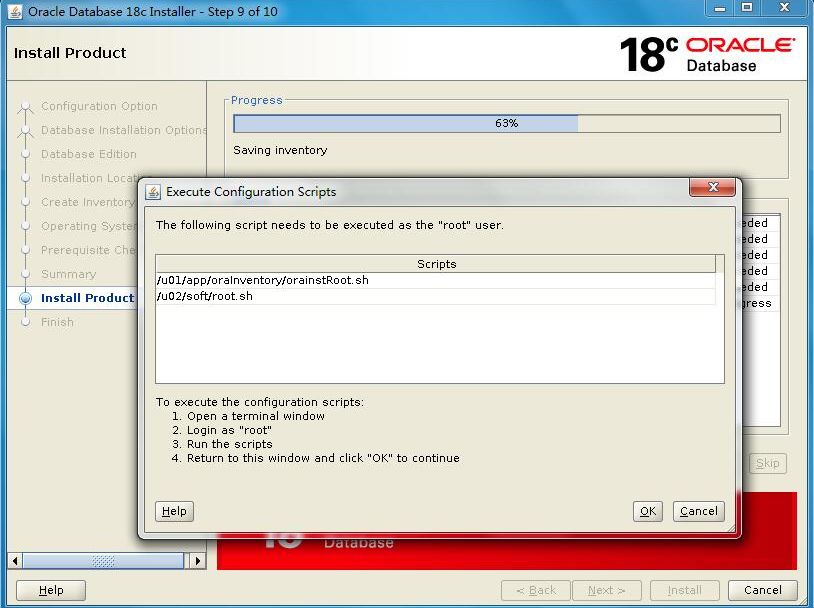The image size is (814, 608).
Task: Click the main installer Cancel button
Action: click(x=762, y=590)
